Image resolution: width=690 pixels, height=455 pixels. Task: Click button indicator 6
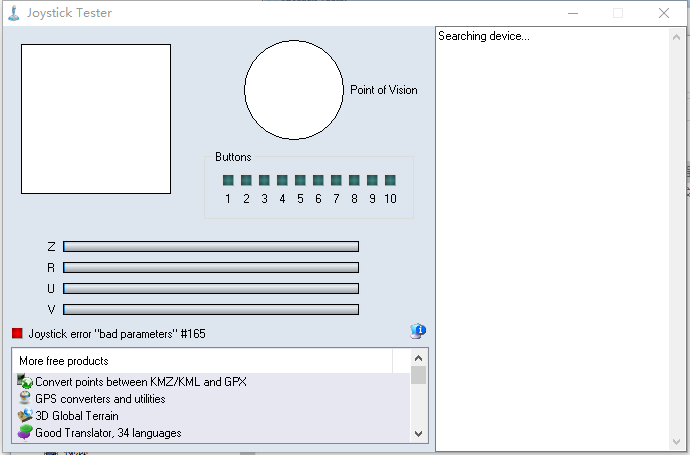click(318, 180)
